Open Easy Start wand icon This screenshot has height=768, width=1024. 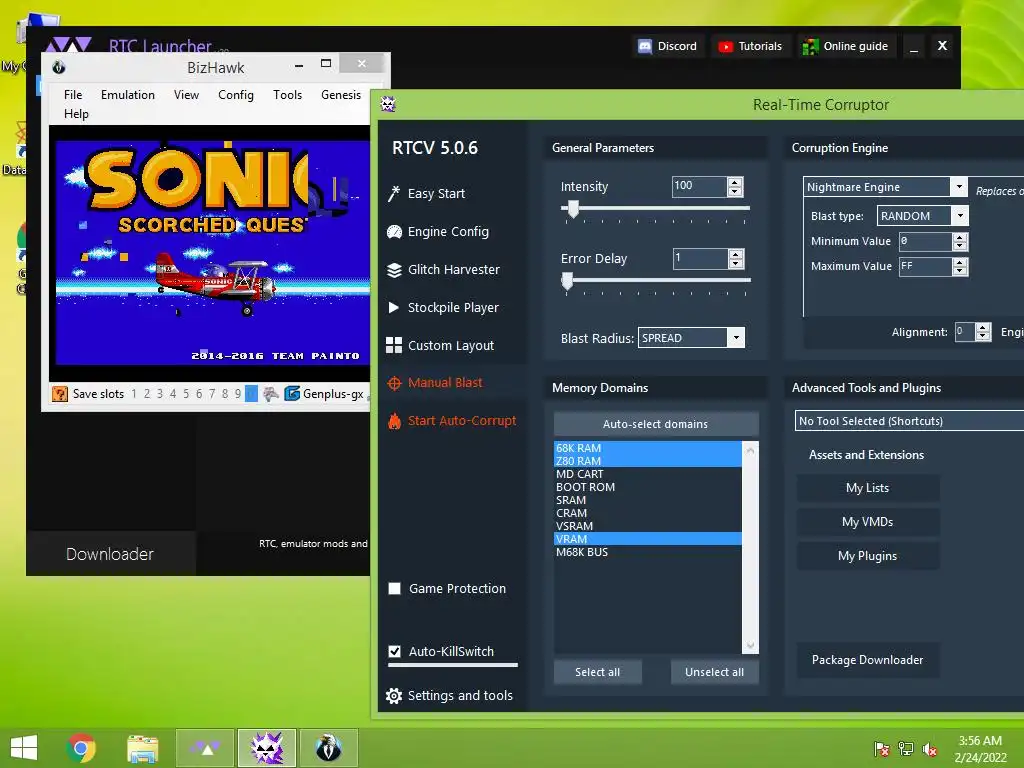[x=393, y=193]
